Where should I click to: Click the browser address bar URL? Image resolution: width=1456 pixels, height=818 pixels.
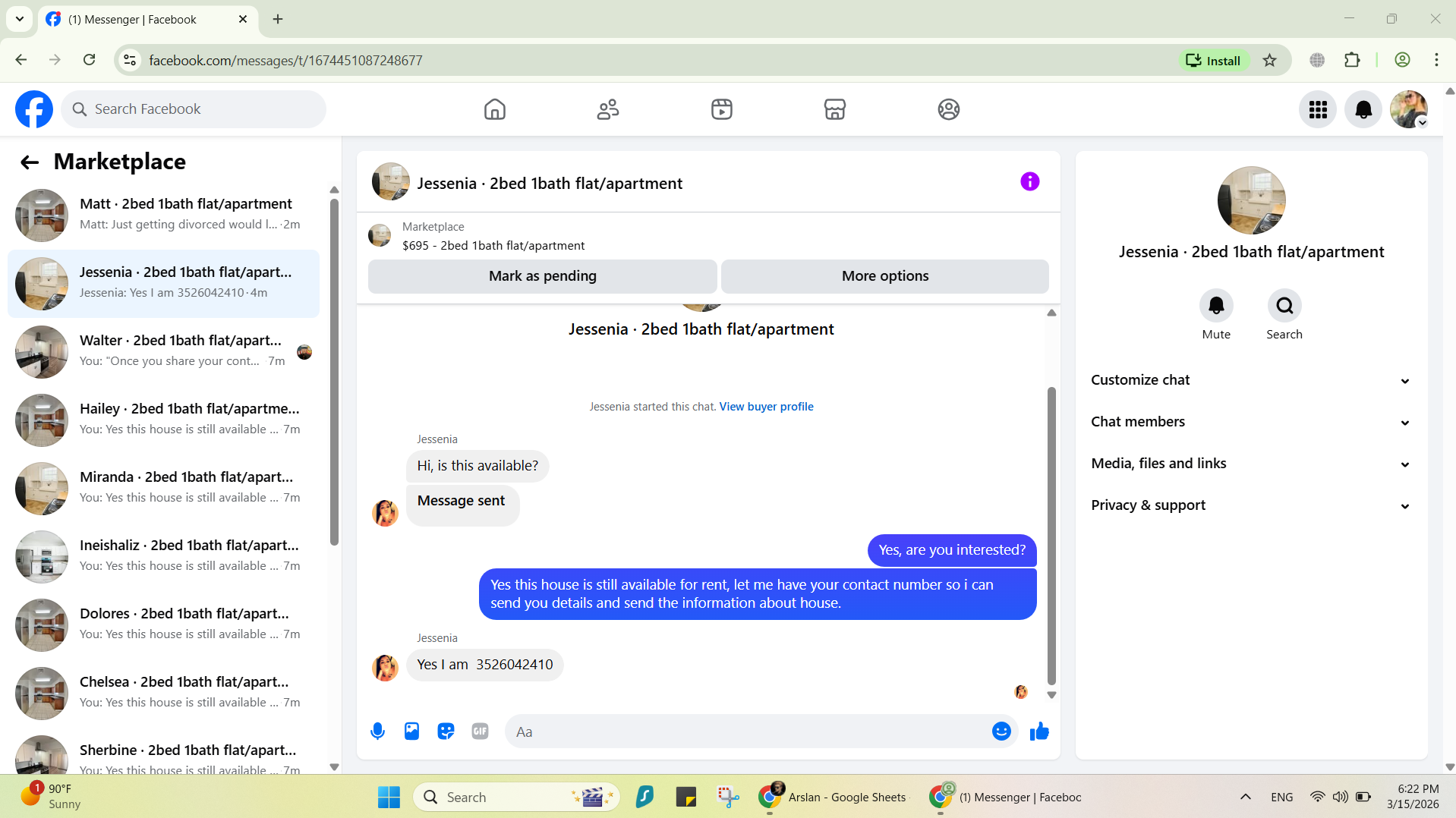[x=285, y=61]
